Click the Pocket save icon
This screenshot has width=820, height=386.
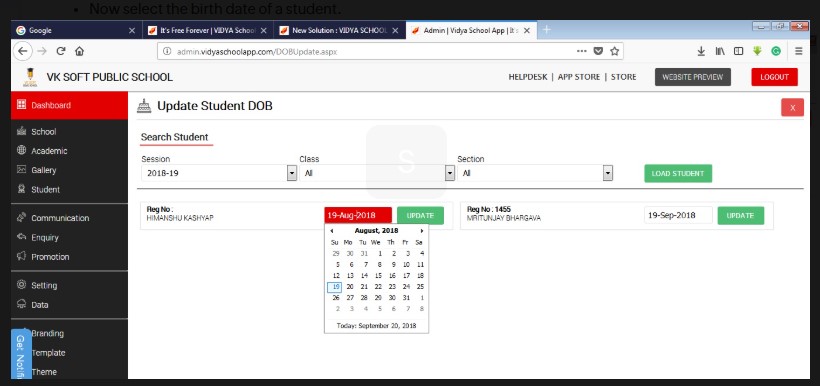tap(598, 51)
